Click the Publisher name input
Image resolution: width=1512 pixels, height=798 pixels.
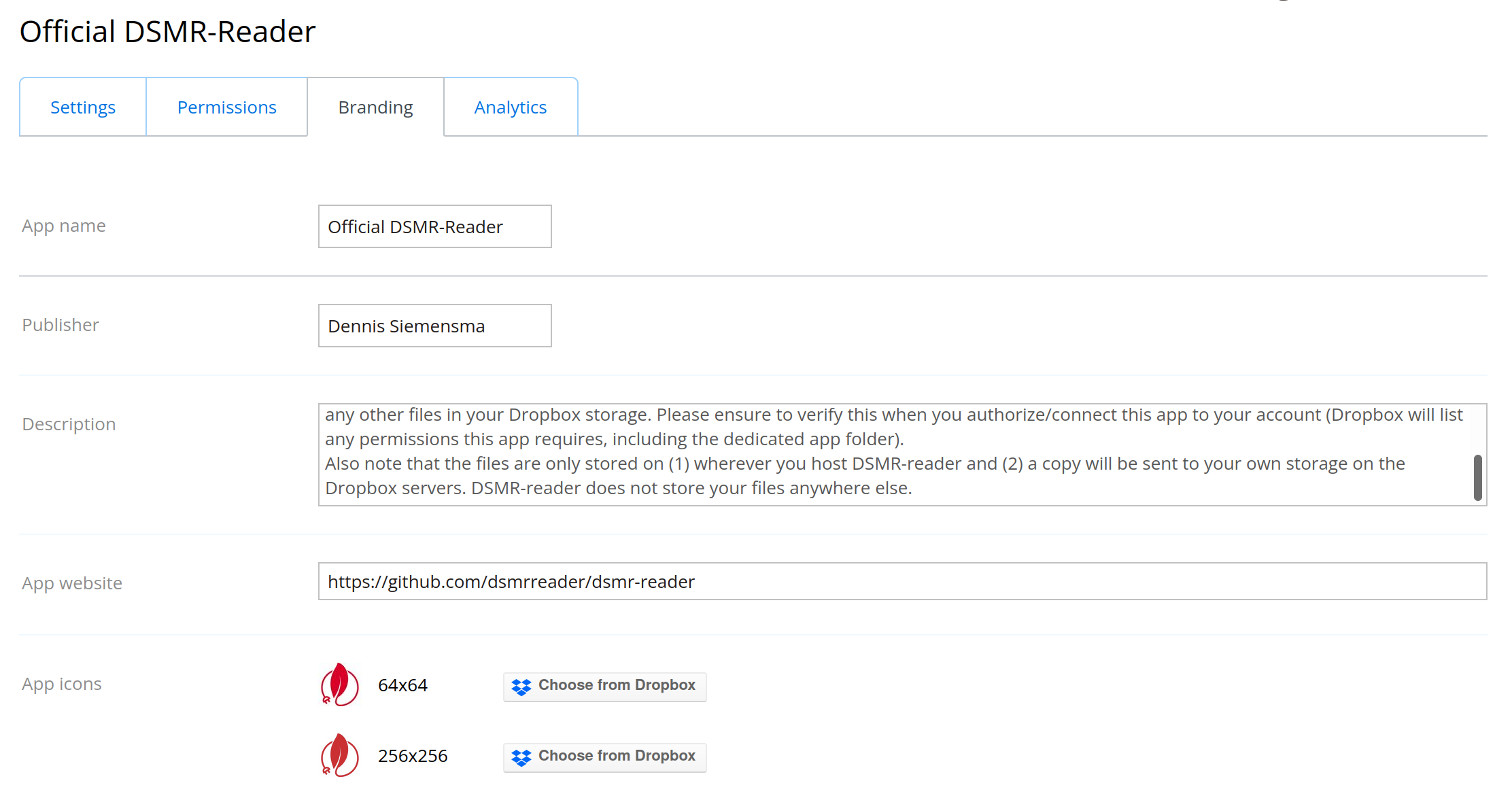434,326
